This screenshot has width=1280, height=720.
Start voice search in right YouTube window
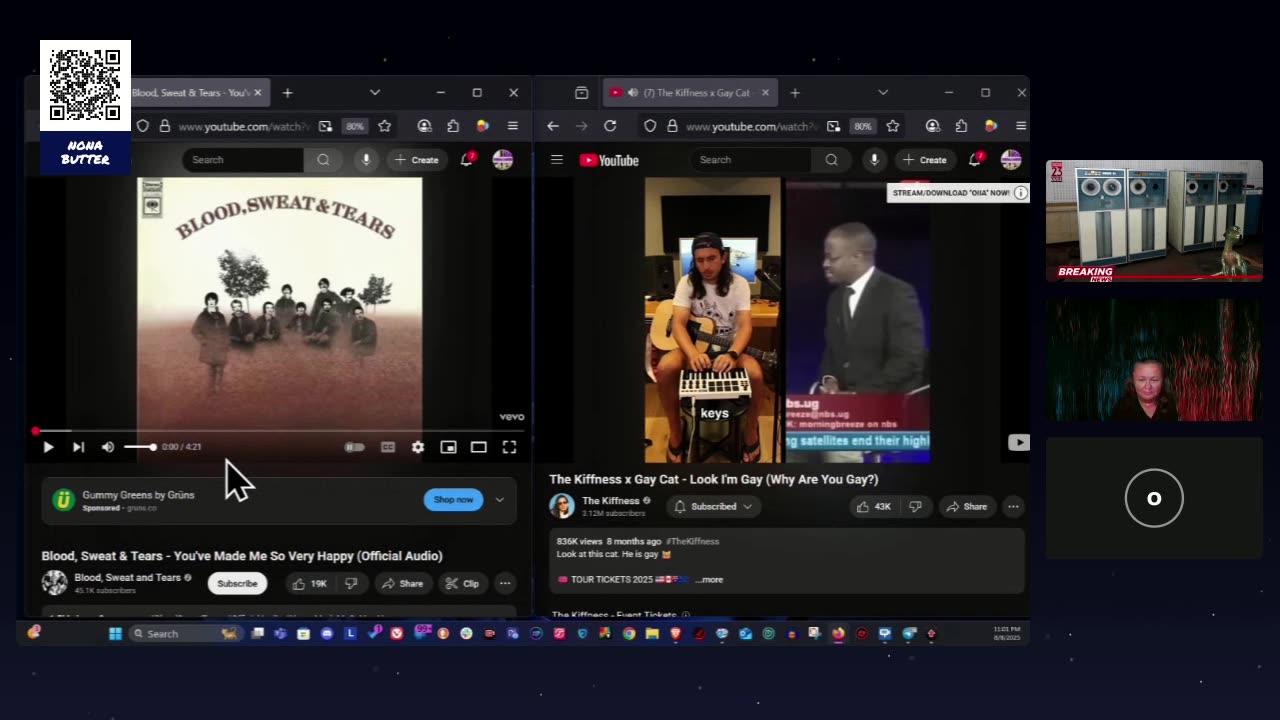874,160
